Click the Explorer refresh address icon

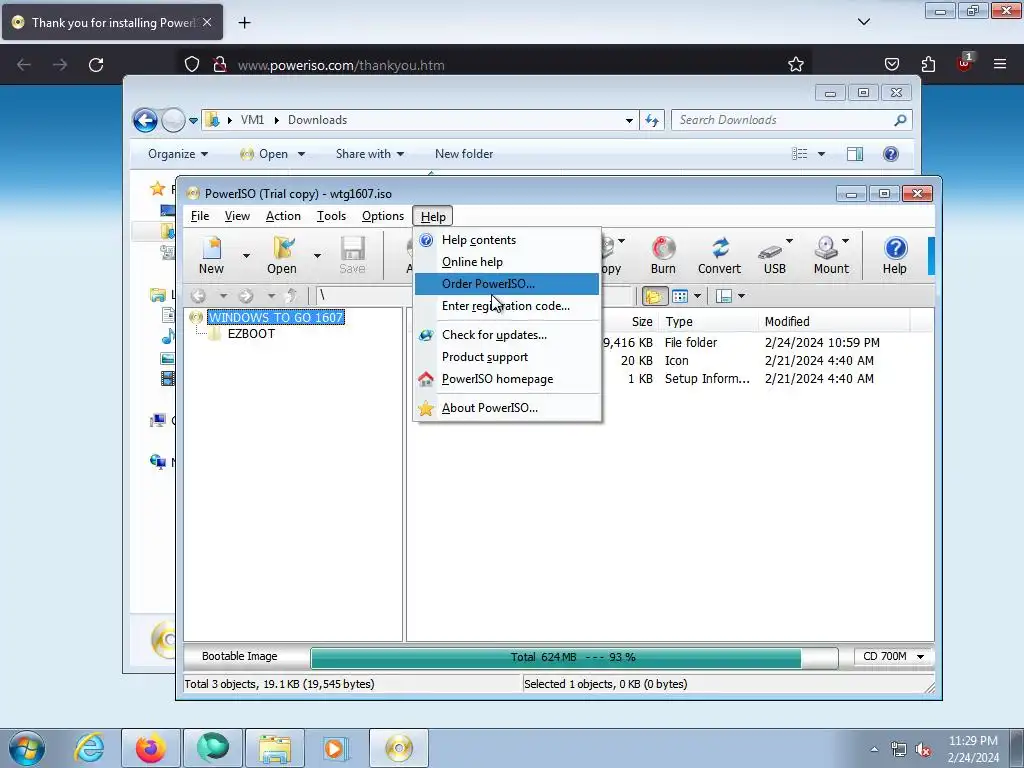(652, 120)
